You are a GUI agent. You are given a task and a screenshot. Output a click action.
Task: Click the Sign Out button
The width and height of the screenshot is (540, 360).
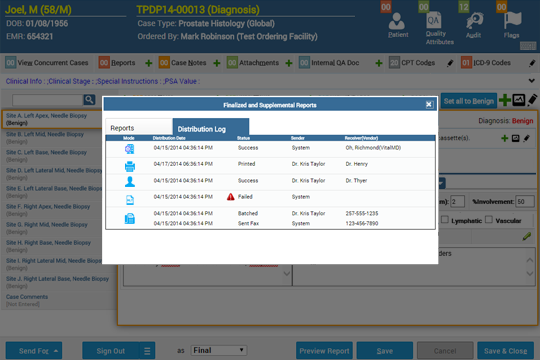pos(111,351)
